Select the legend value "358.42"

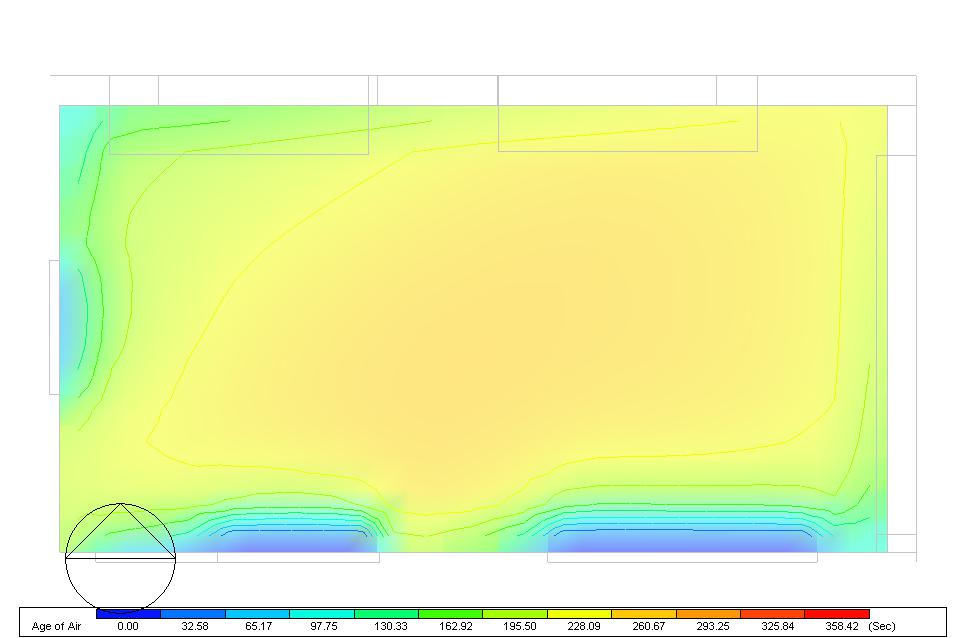click(x=842, y=626)
